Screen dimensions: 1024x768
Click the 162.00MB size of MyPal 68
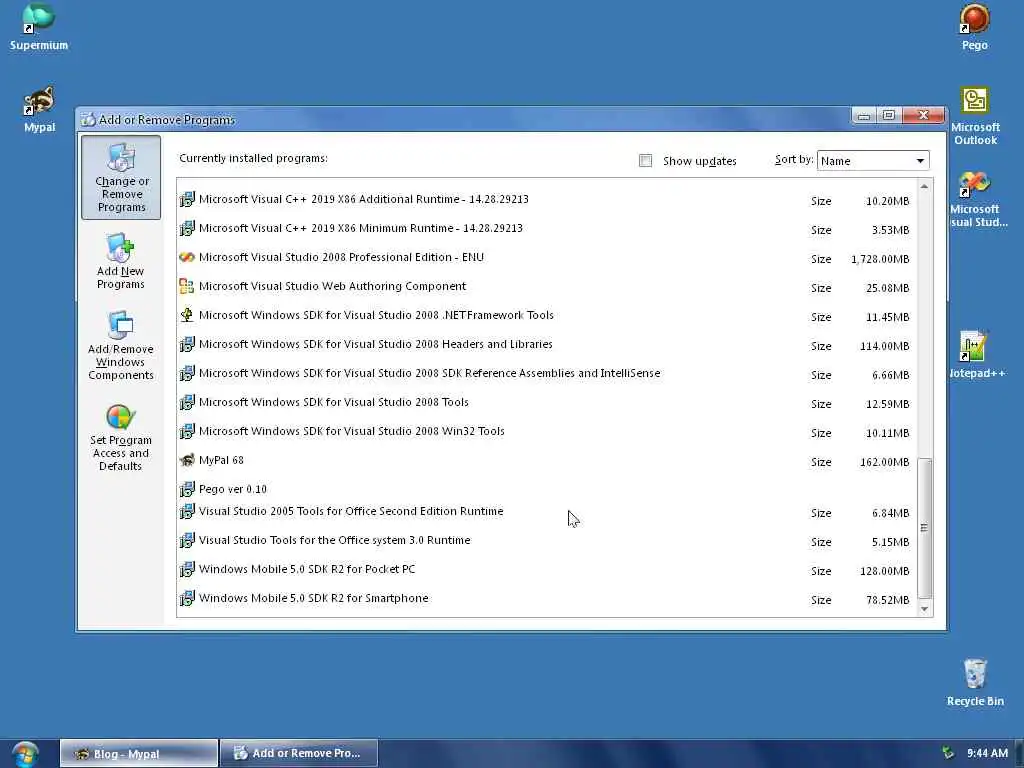pos(884,462)
